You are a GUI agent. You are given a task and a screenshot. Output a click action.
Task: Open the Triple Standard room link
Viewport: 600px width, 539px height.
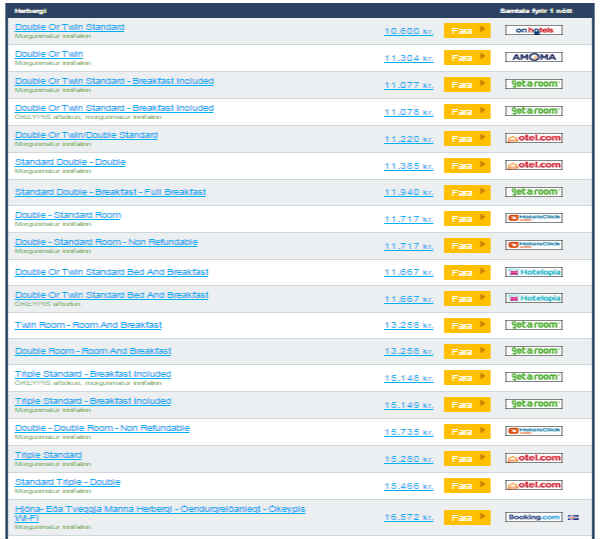pyautogui.click(x=48, y=455)
